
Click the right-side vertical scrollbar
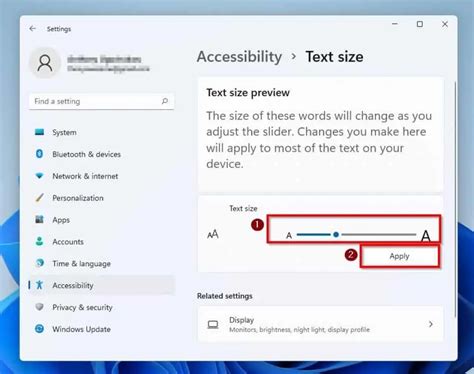click(455, 199)
